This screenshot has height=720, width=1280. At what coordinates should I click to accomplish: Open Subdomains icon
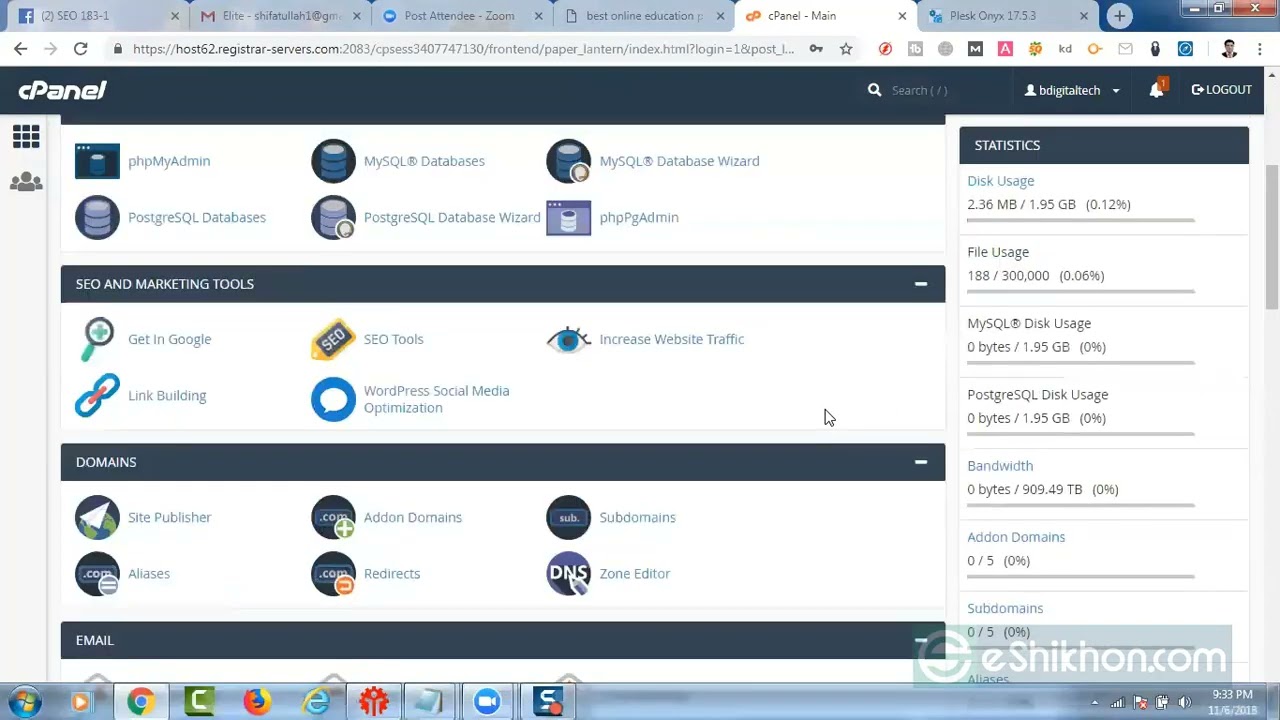569,517
